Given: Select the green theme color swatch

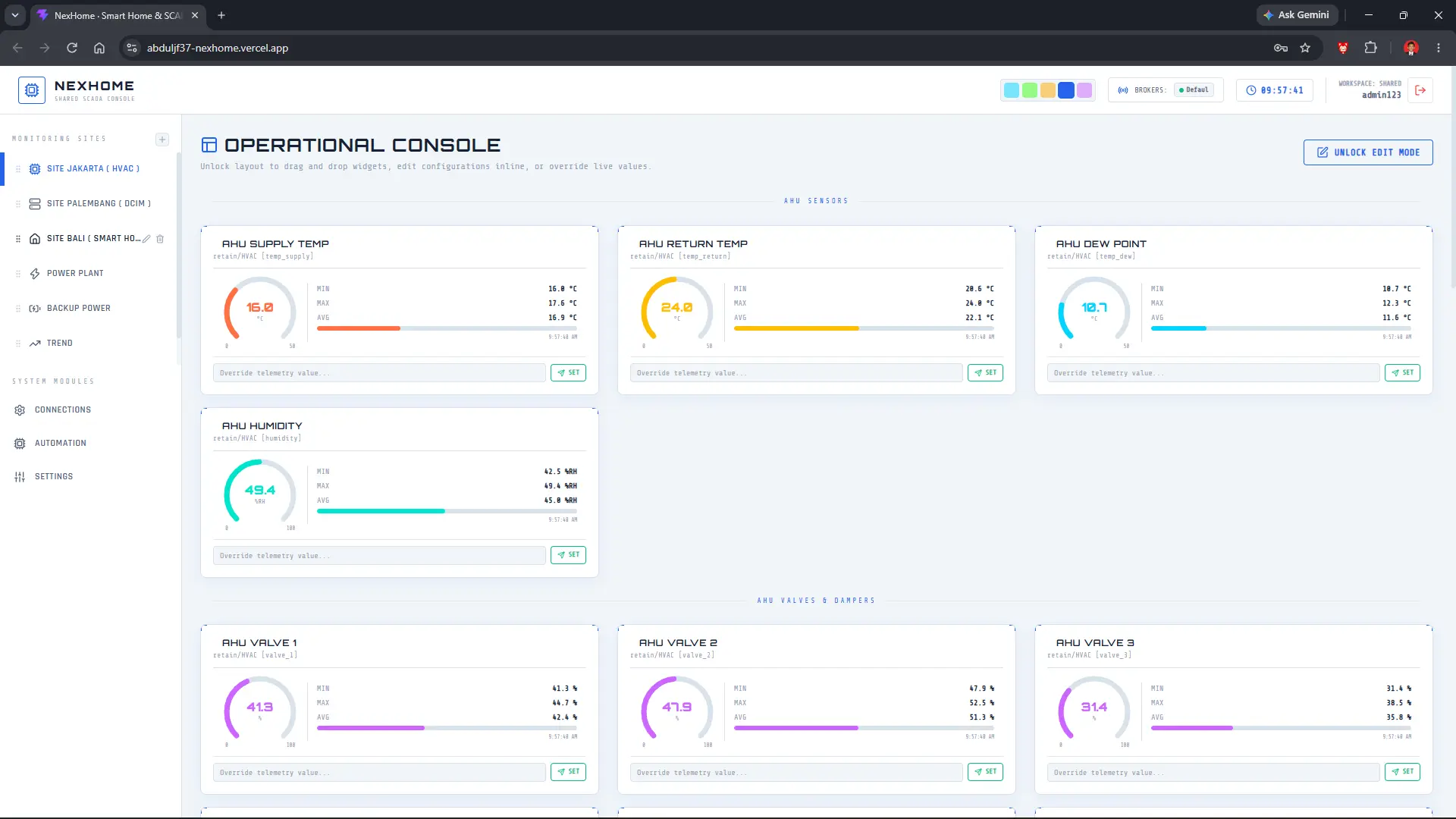Looking at the screenshot, I should click(x=1030, y=90).
